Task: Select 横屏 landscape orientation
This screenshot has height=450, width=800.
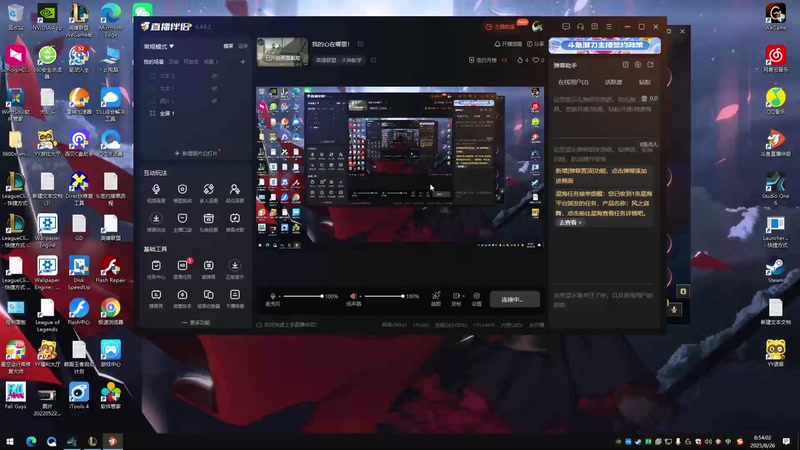Action: 229,46
